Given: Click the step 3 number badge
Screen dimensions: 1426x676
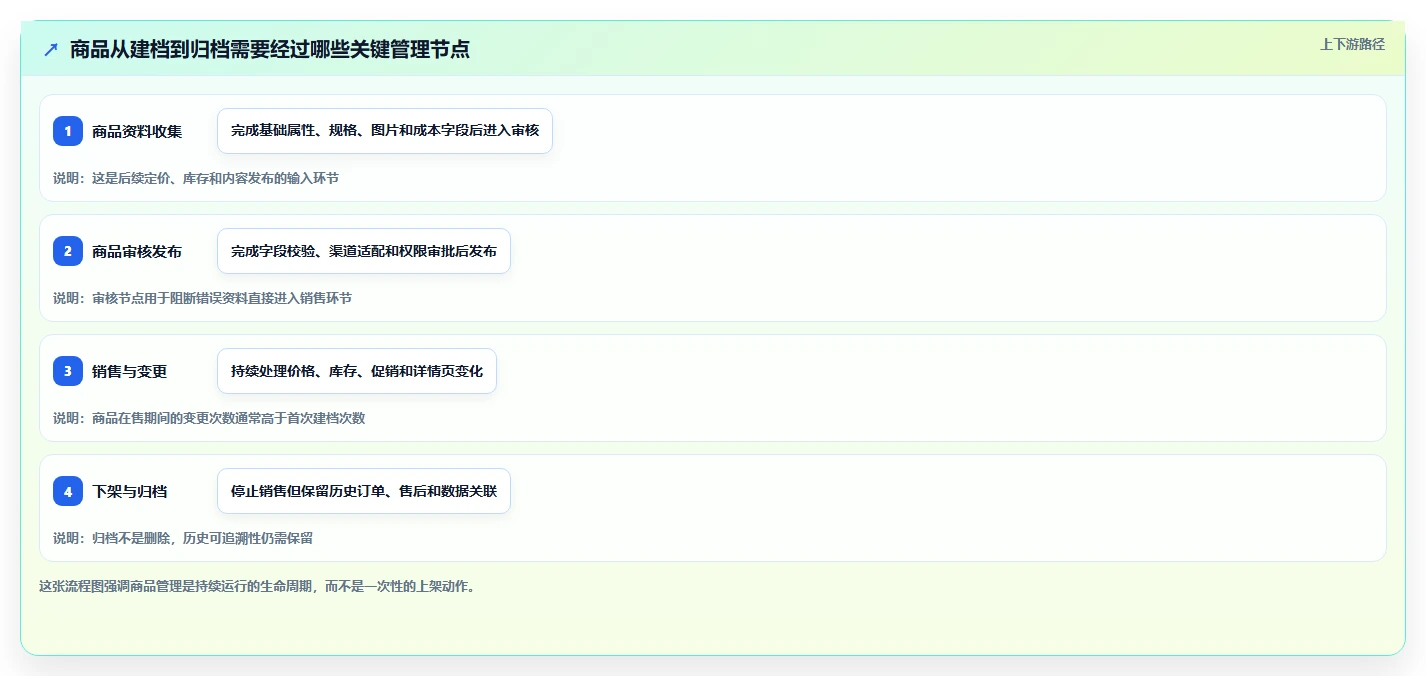Looking at the screenshot, I should point(68,371).
